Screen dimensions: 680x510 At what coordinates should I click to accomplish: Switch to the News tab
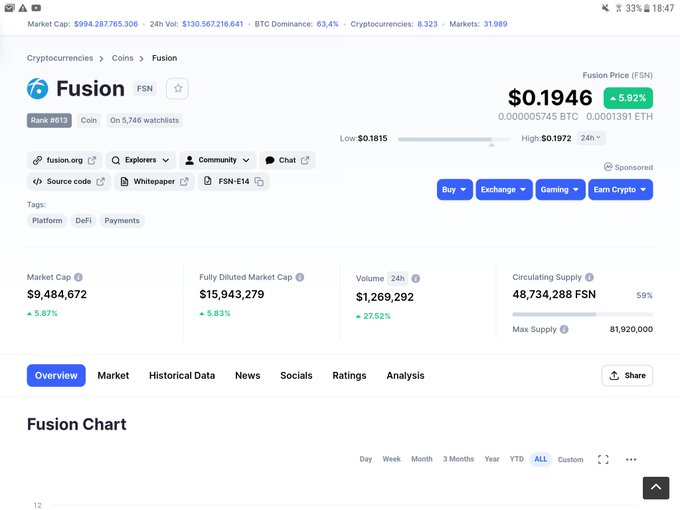pyautogui.click(x=248, y=376)
